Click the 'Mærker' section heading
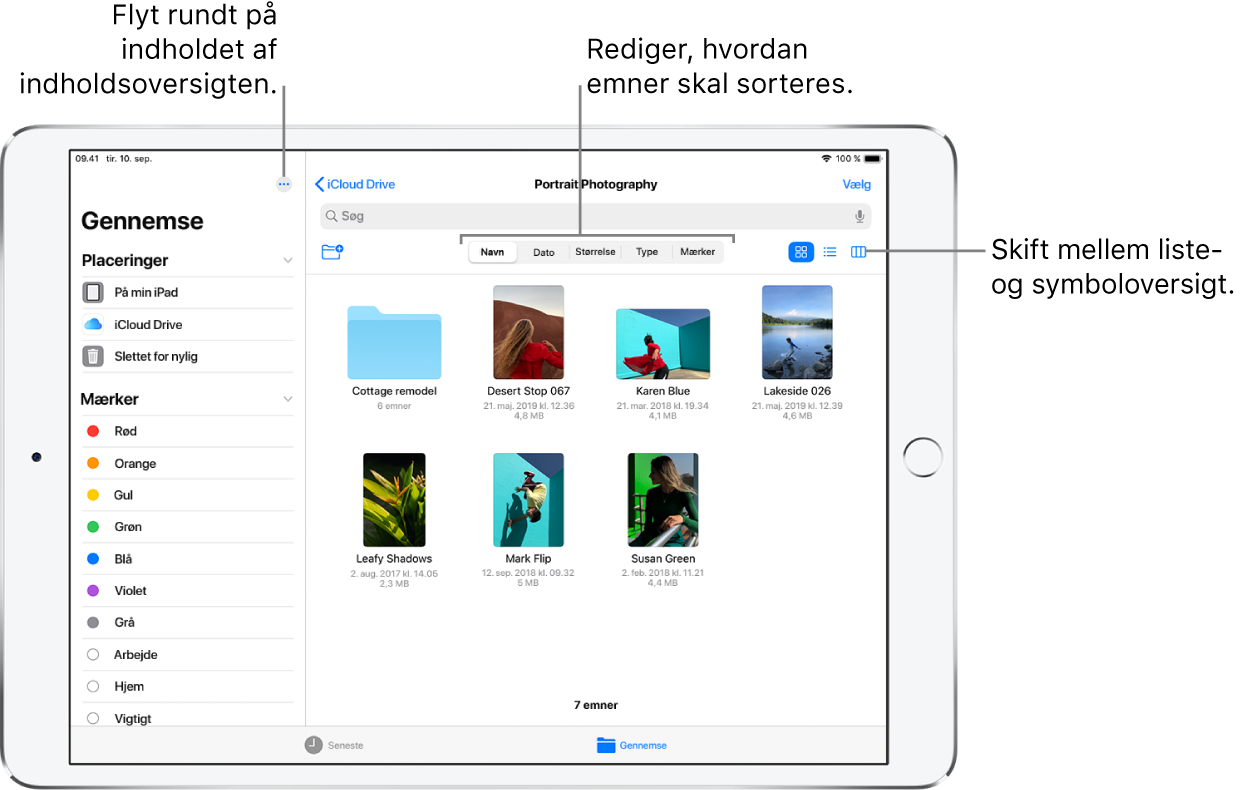 [110, 399]
